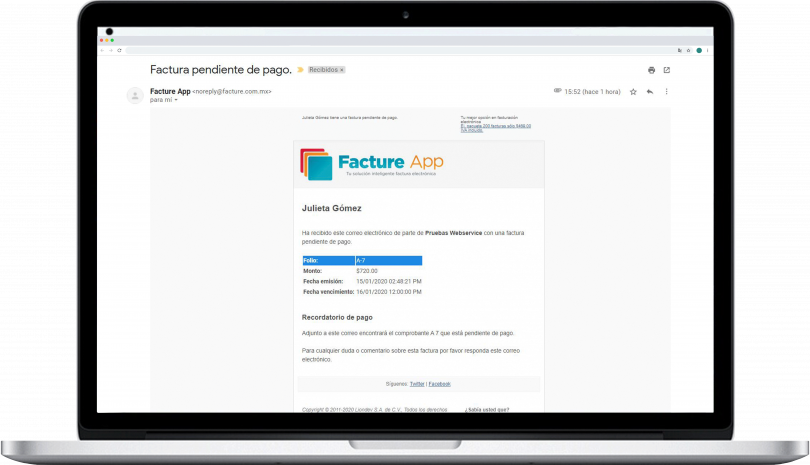Image resolution: width=810 pixels, height=465 pixels.
Task: Click the yellow importance marker by the subject
Action: pos(299,70)
